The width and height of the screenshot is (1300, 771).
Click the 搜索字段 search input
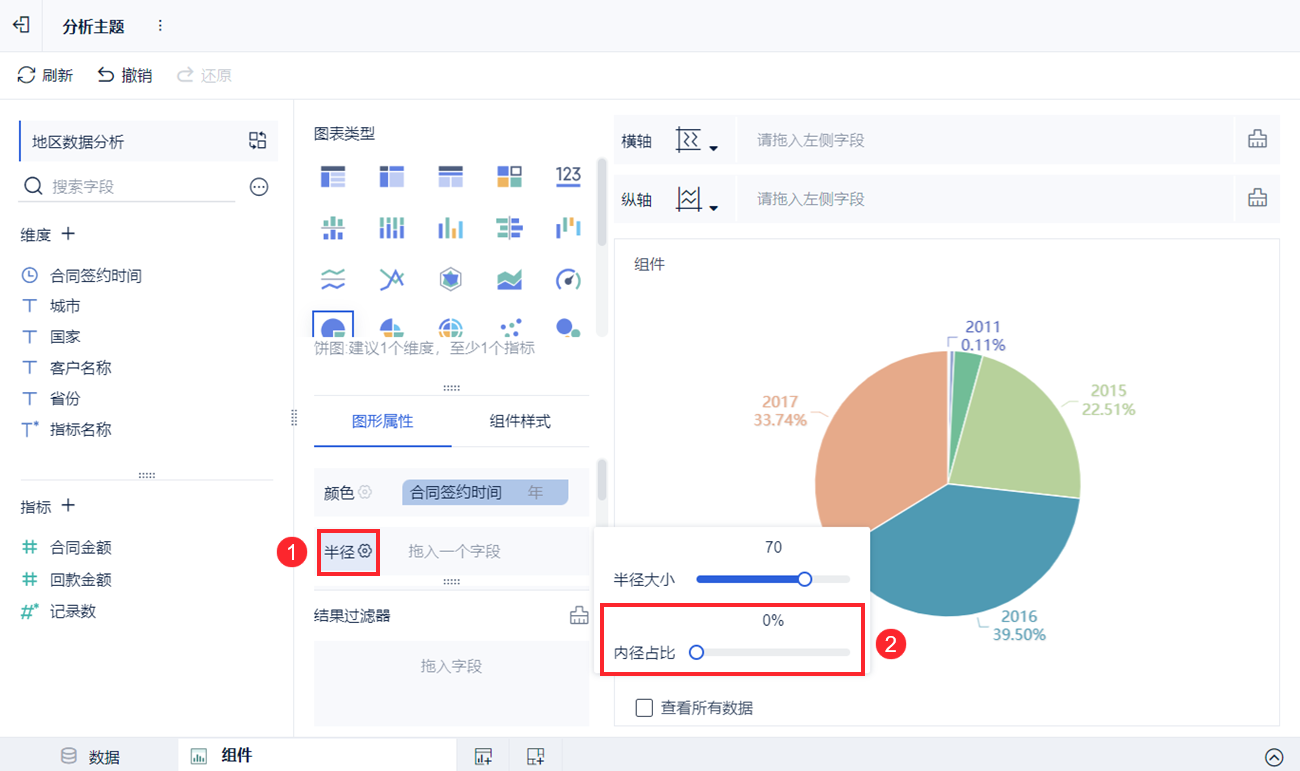click(128, 186)
